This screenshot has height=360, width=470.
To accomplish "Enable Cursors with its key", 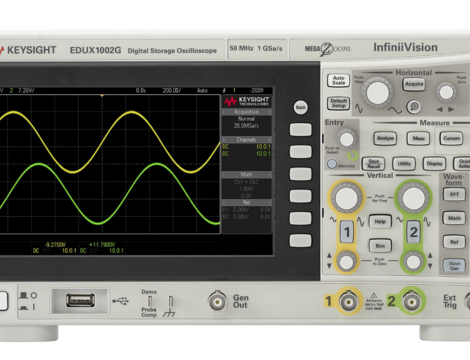I will point(451,138).
